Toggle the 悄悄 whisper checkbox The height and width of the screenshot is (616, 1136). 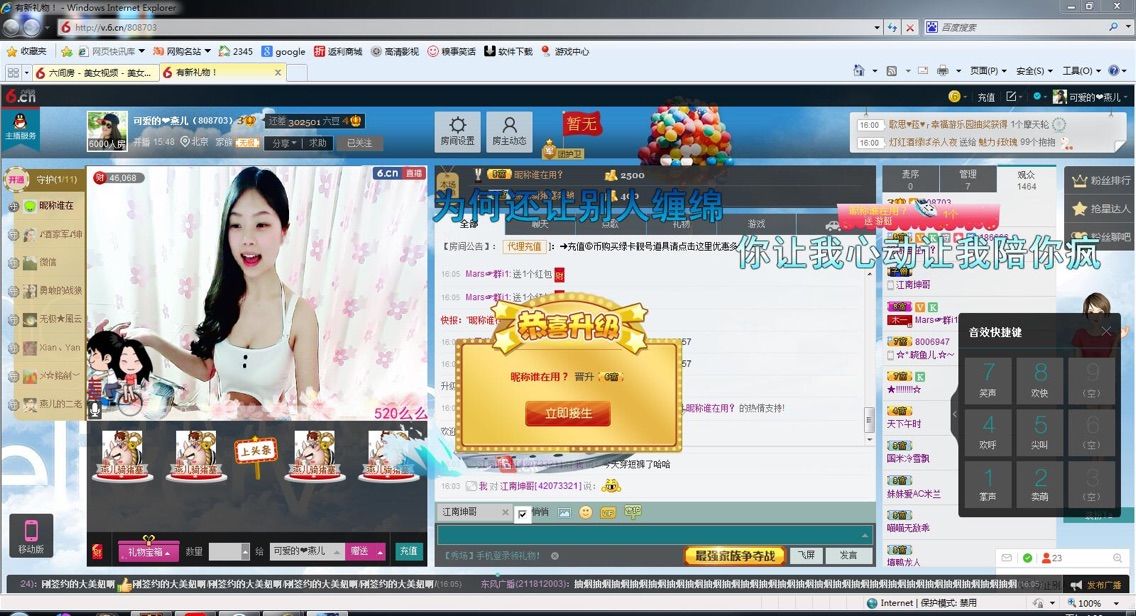pos(522,514)
